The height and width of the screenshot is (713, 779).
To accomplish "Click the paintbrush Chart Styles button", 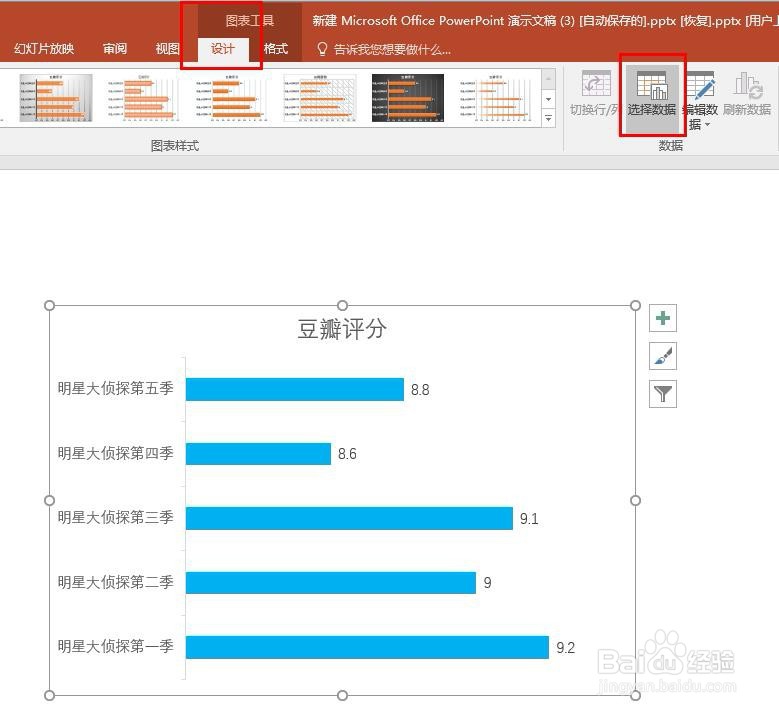I will pyautogui.click(x=663, y=356).
